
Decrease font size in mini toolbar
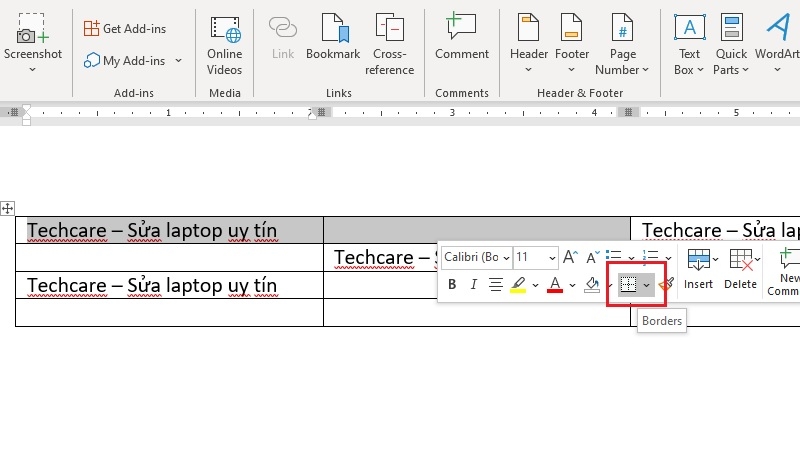pos(592,257)
